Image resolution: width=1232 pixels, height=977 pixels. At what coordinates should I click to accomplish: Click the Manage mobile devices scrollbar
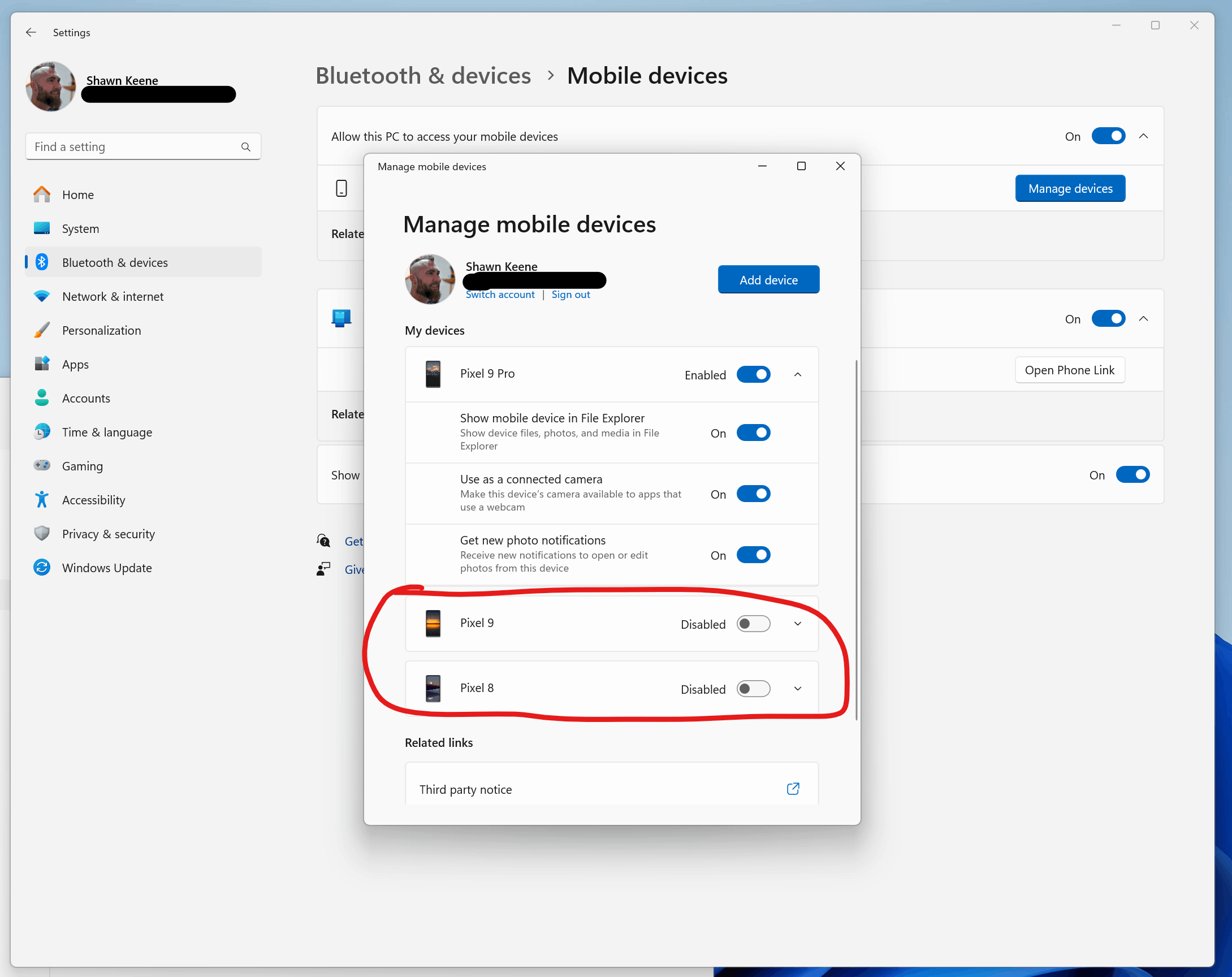pyautogui.click(x=855, y=539)
